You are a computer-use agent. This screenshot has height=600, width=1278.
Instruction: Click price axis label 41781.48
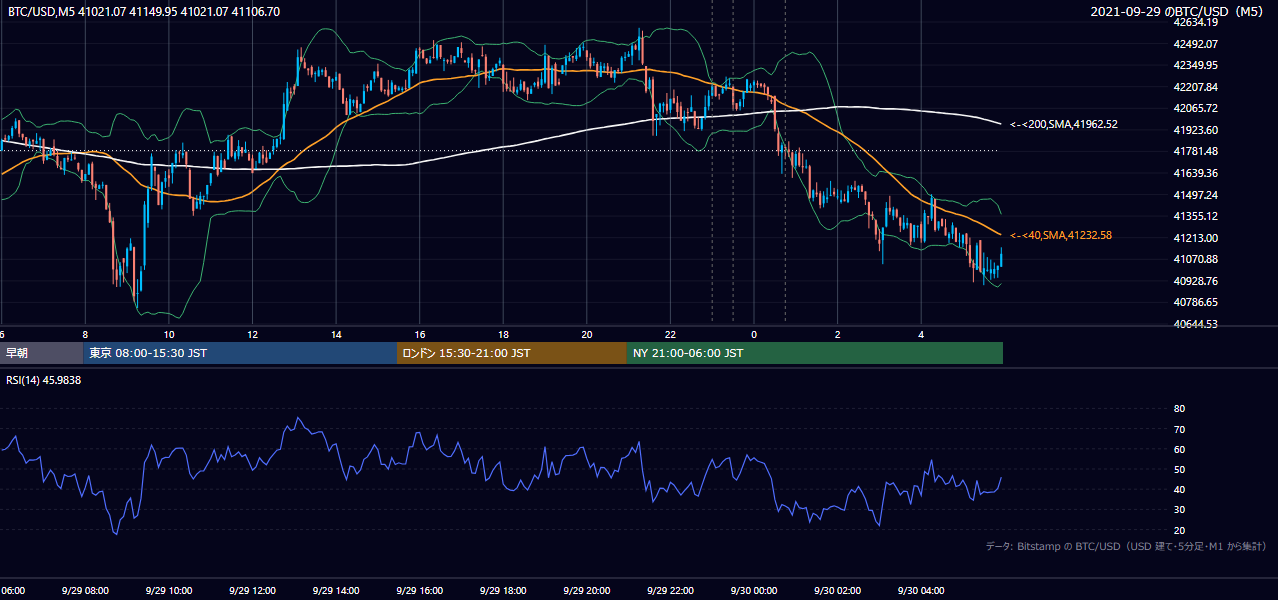coord(1195,151)
